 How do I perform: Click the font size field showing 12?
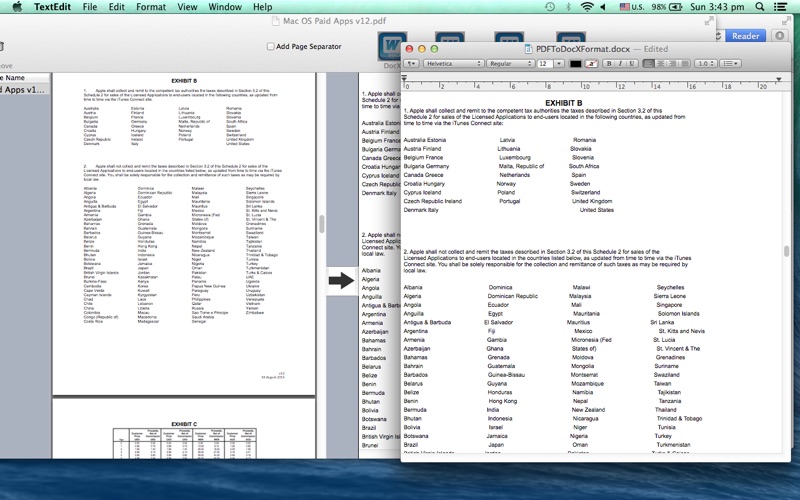click(544, 64)
